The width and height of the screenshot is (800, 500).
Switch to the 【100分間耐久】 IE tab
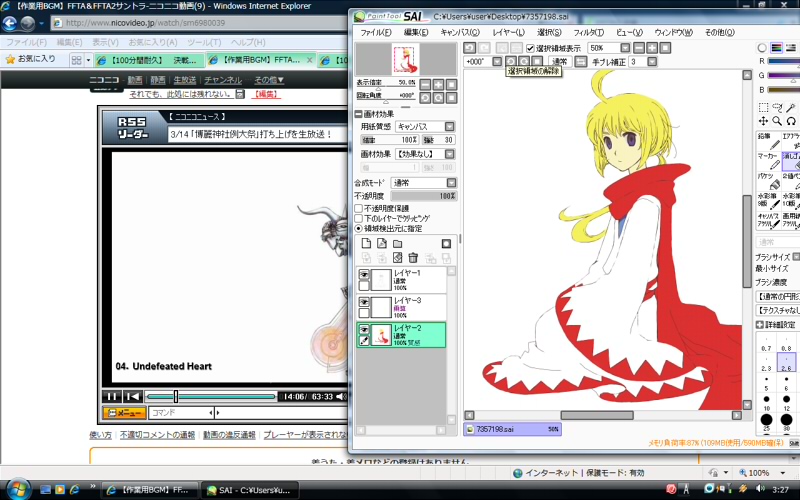[x=150, y=60]
